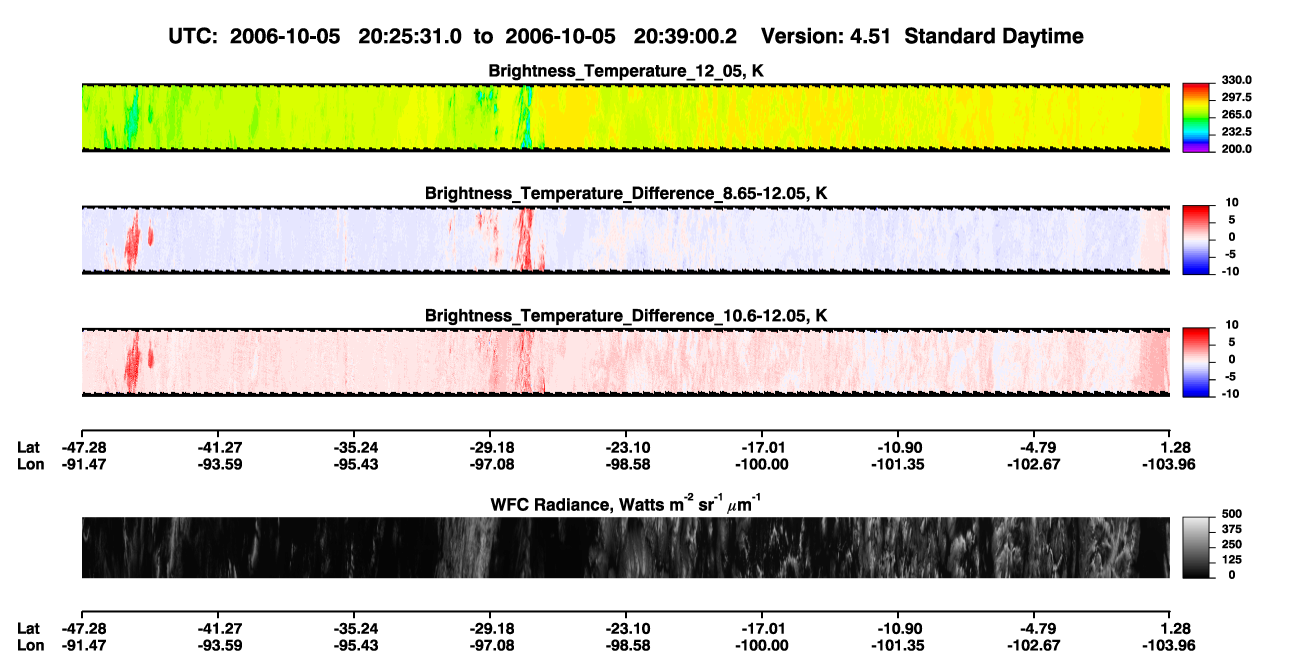Image resolution: width=1300 pixels, height=667 pixels.
Task: Click longitude '-93.59' below WFC Radiance panel
Action: (x=218, y=644)
